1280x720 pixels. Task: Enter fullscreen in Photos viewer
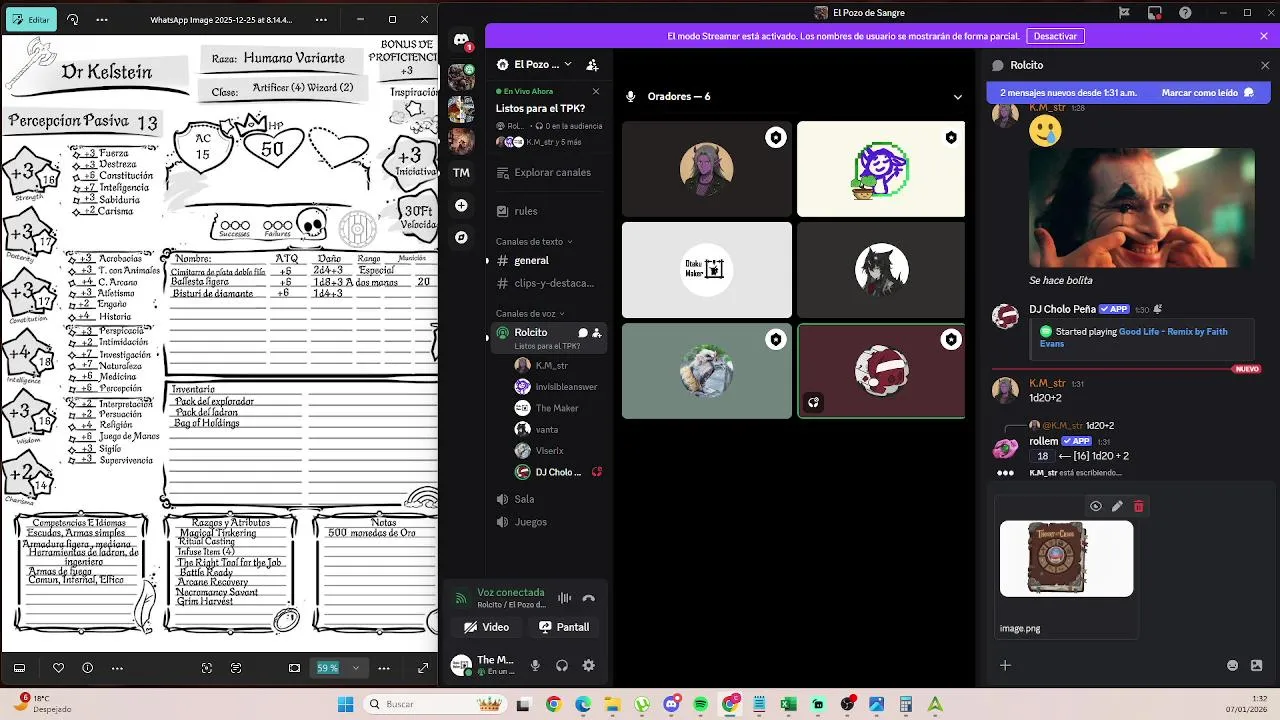423,668
